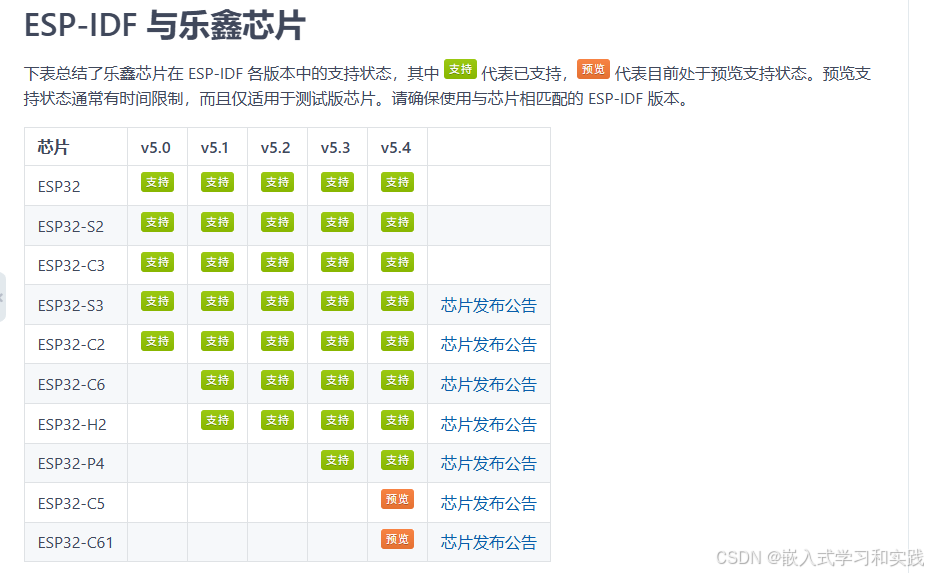This screenshot has width=928, height=573.
Task: Click the ESP32-S2 row label
Action: (70, 227)
